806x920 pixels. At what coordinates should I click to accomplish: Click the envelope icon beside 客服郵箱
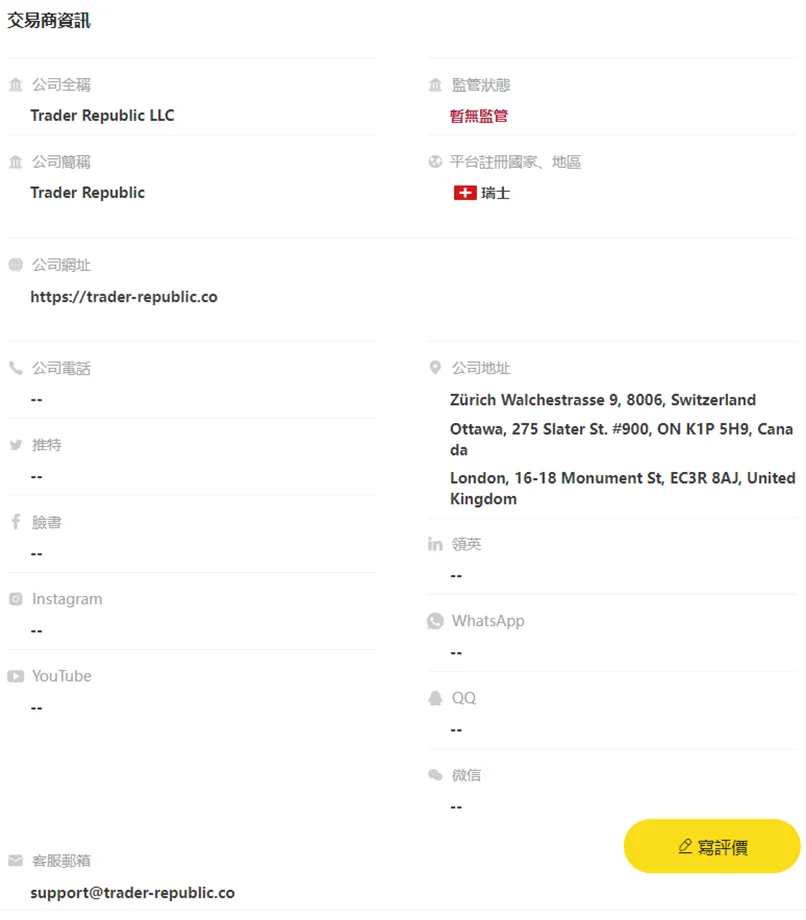16,861
